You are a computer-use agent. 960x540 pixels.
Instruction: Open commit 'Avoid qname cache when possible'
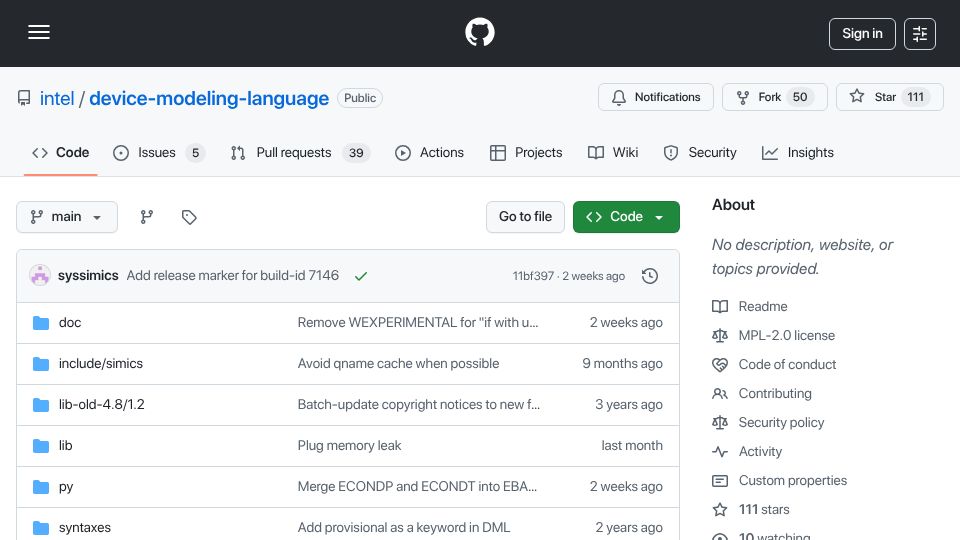(x=398, y=364)
